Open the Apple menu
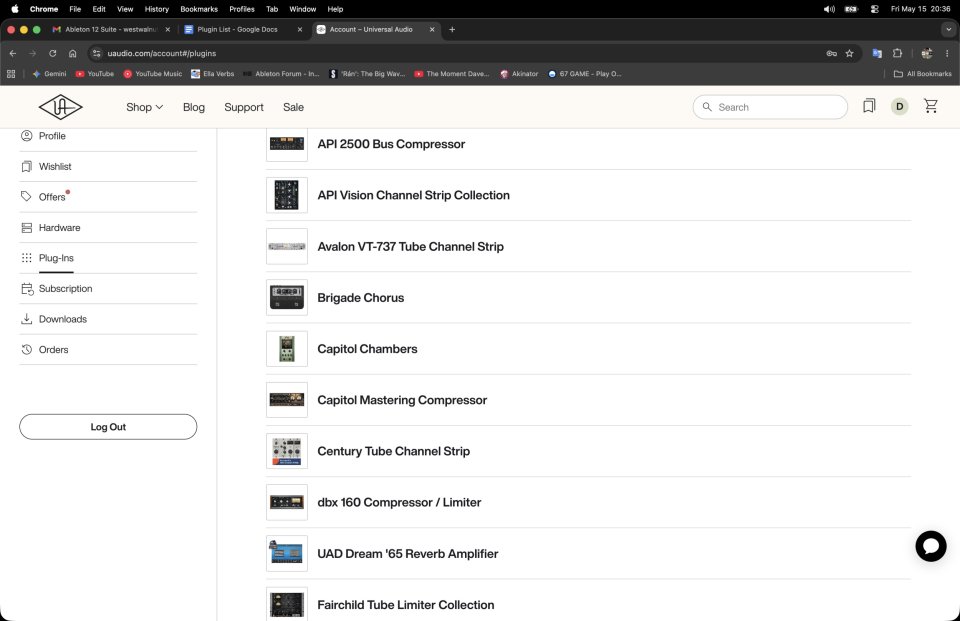Viewport: 960px width, 621px height. [x=15, y=9]
